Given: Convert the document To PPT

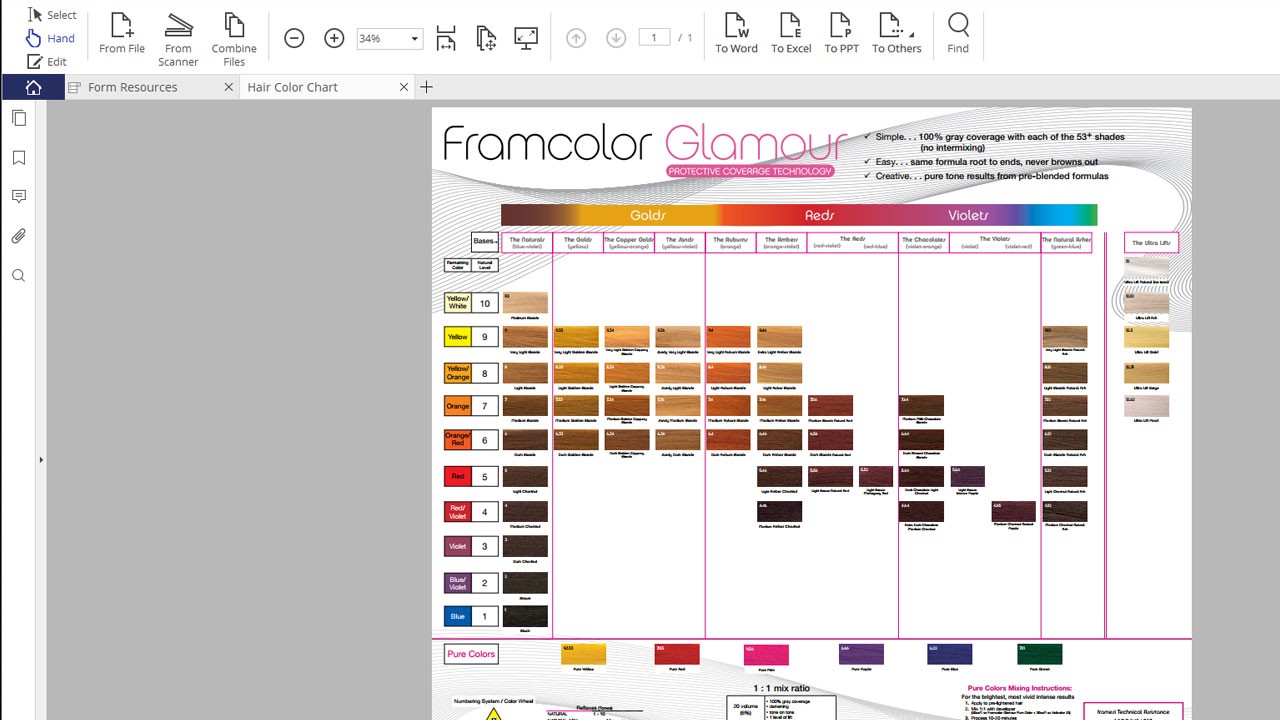Looking at the screenshot, I should pyautogui.click(x=842, y=34).
